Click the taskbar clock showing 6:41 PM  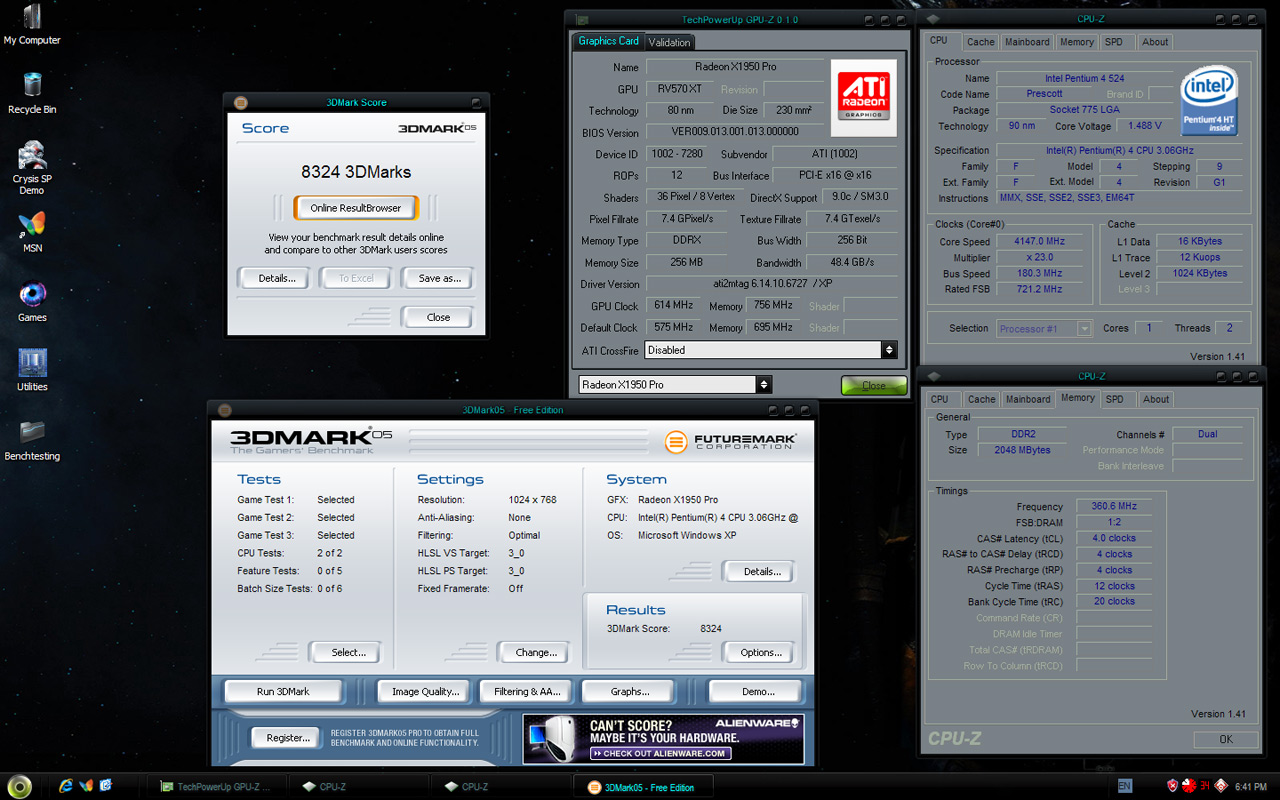point(1250,787)
